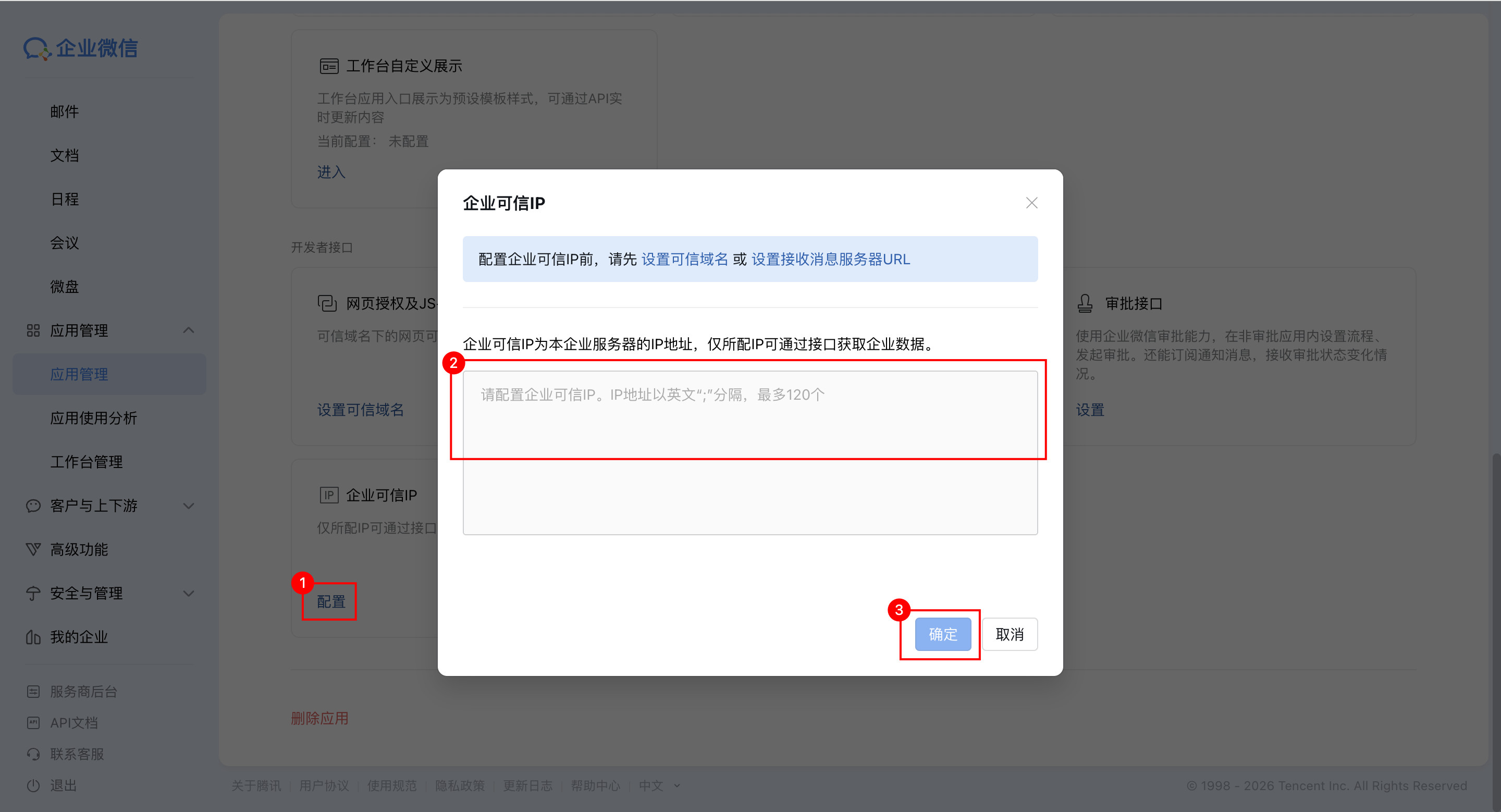Click the 联系客服 headset icon

coord(33,754)
